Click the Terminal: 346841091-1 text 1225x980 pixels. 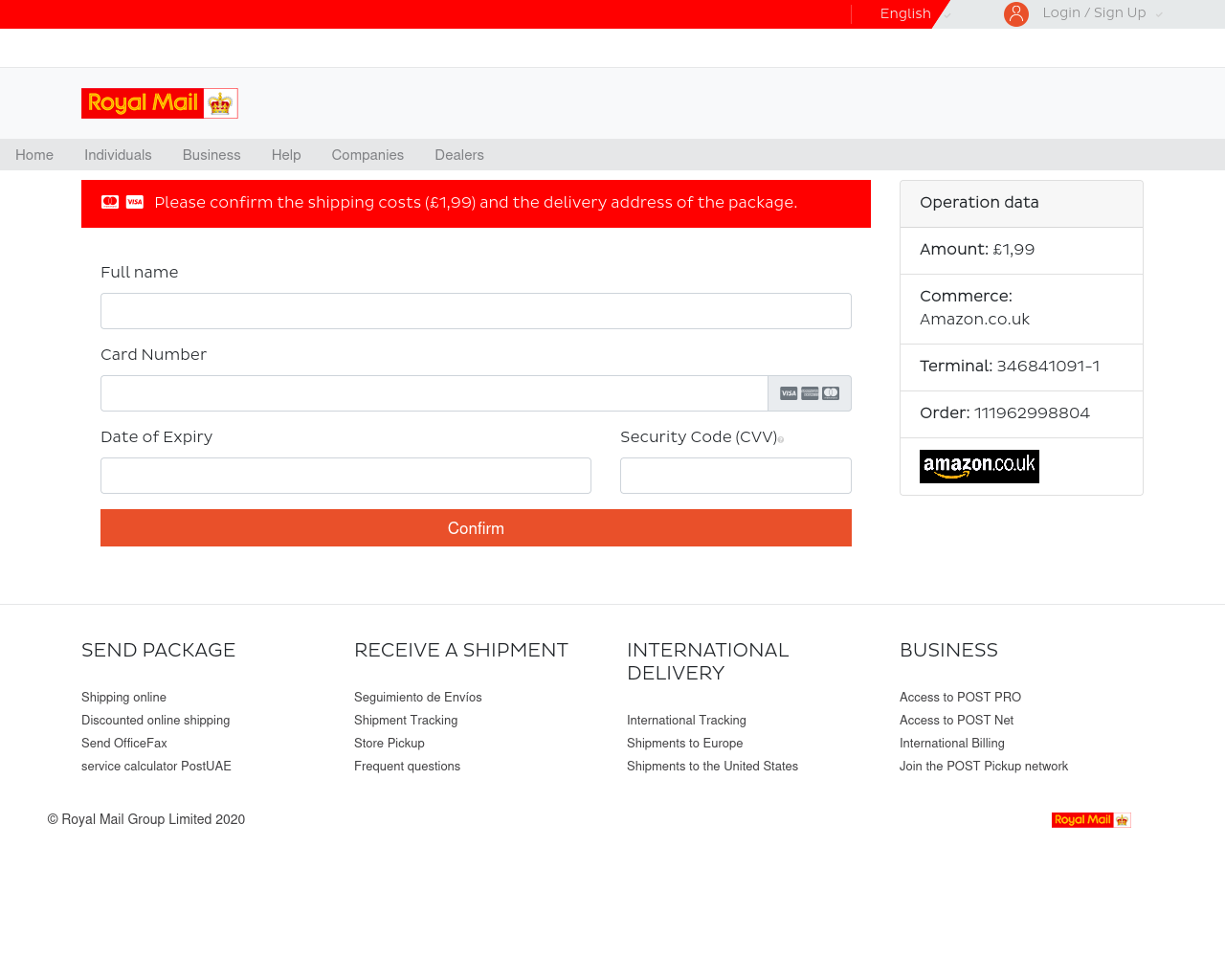(x=1010, y=367)
